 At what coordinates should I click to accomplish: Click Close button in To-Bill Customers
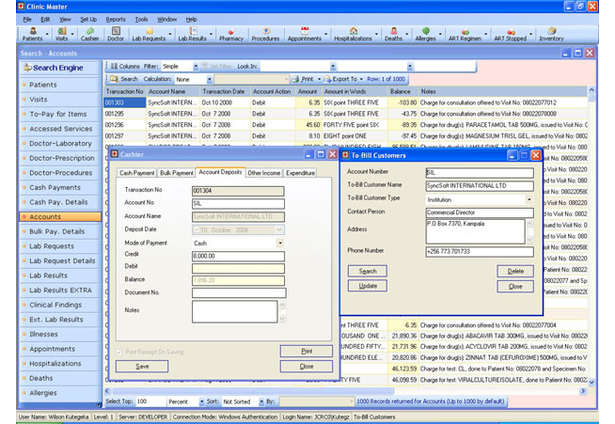pos(515,286)
